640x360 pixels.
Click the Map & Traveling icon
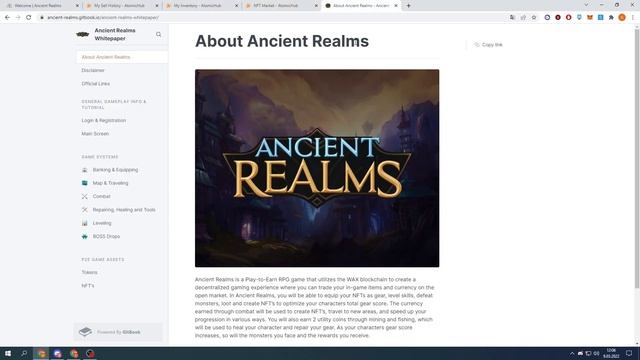(84, 183)
